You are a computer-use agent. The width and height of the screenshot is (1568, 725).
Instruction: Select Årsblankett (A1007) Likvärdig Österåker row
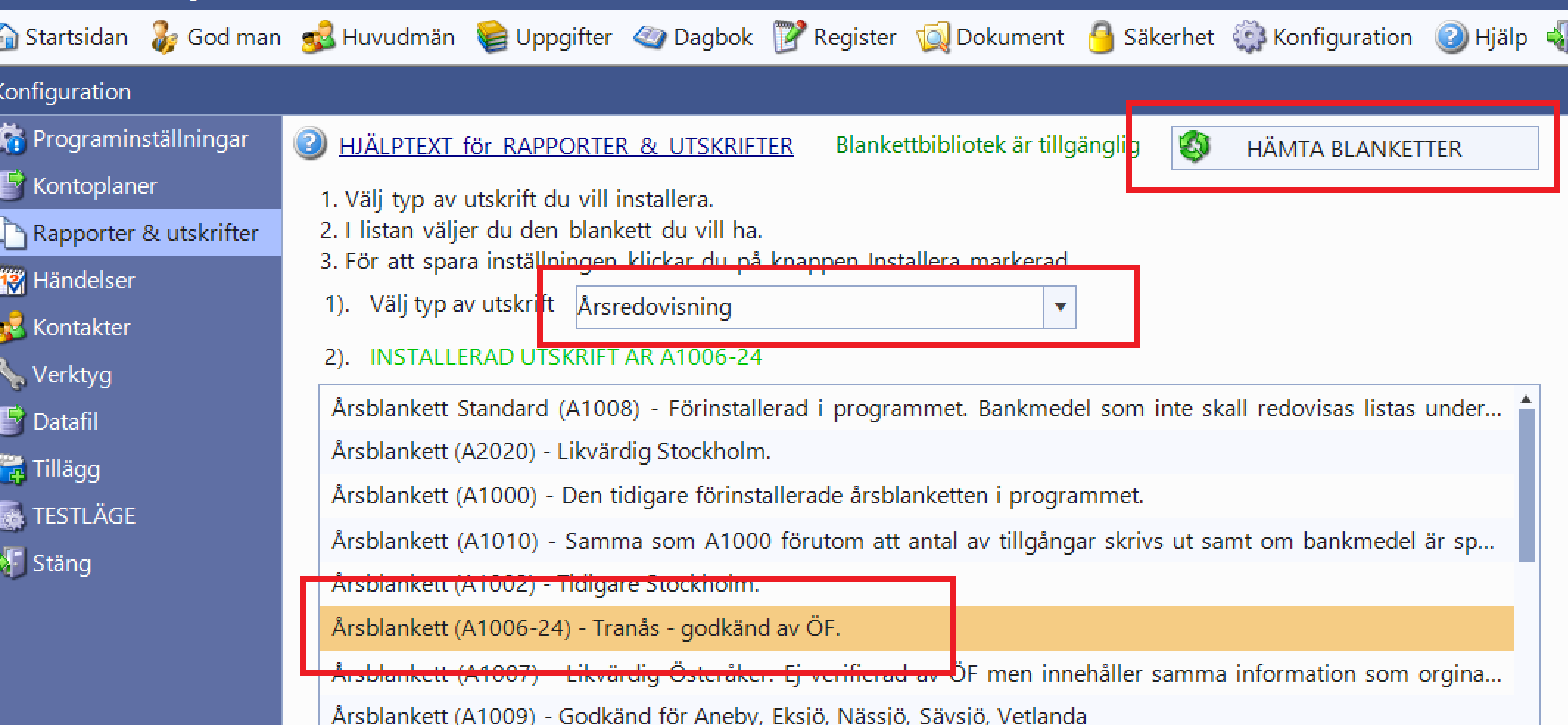coord(916,673)
